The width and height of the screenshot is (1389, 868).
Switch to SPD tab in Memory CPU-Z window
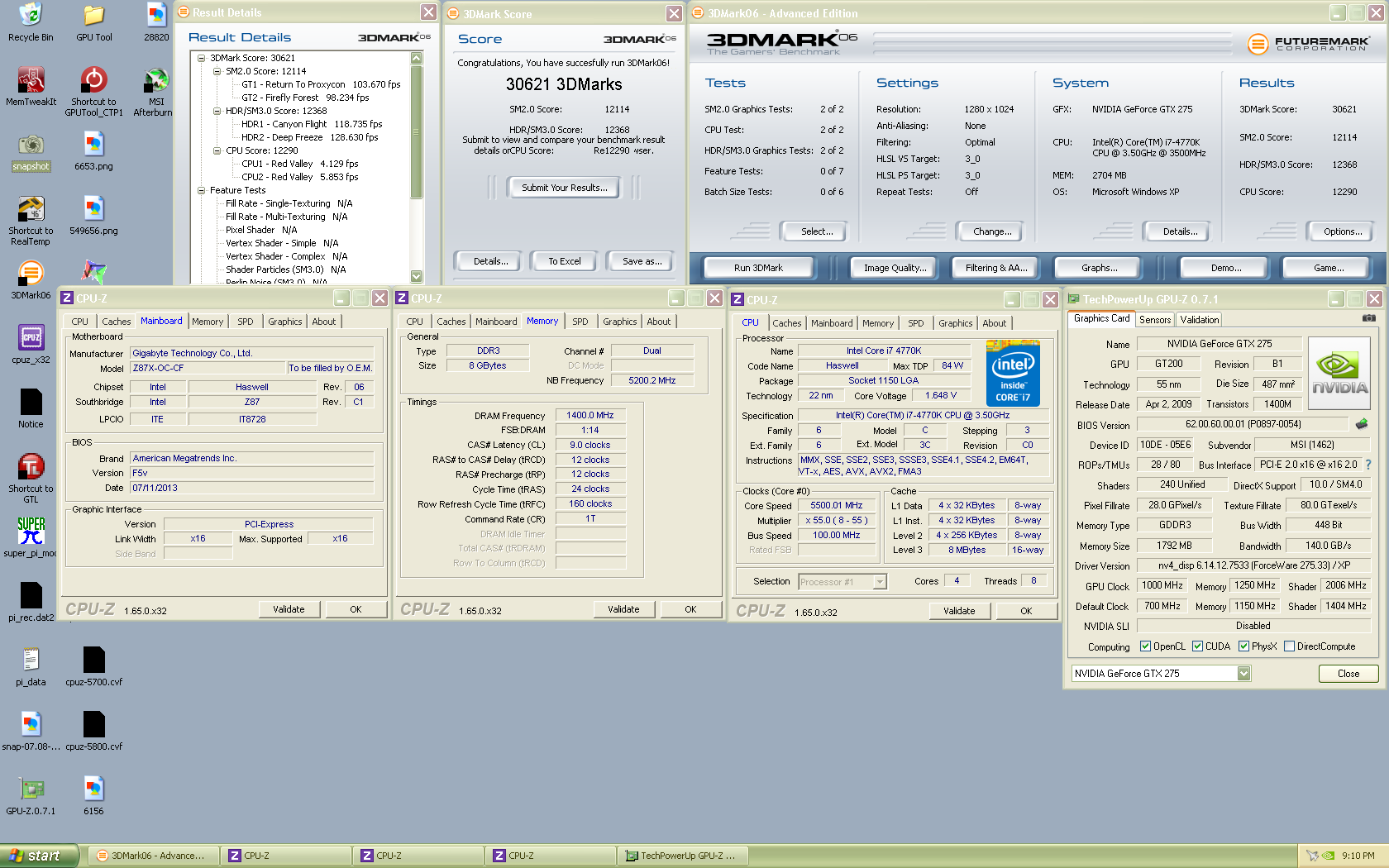580,322
